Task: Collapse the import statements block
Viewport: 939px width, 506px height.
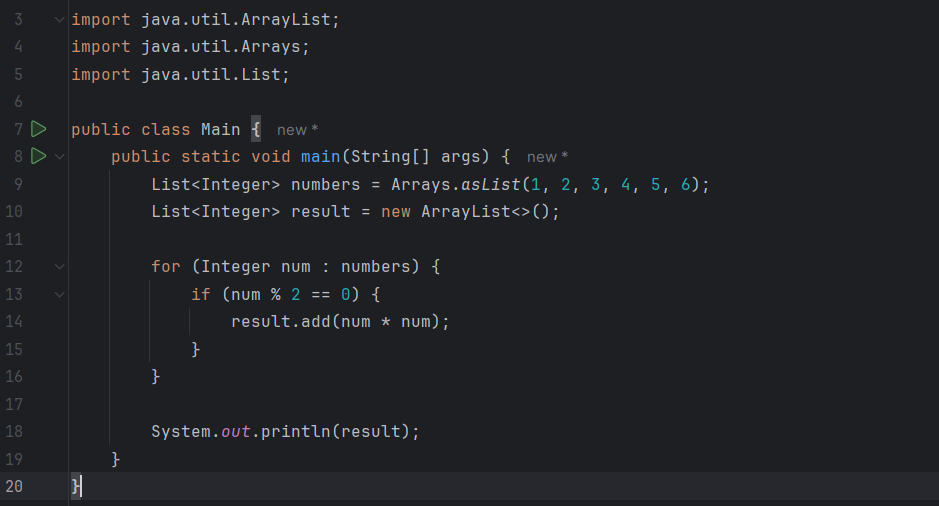Action: pyautogui.click(x=59, y=19)
